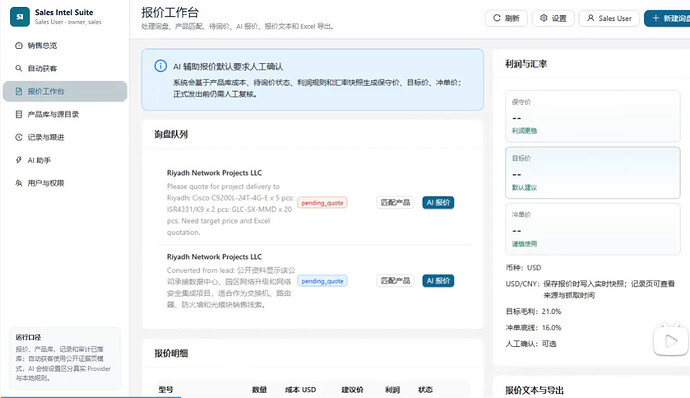Select 报价工作台 sidebar item
Image resolution: width=690 pixels, height=398 pixels.
65,91
